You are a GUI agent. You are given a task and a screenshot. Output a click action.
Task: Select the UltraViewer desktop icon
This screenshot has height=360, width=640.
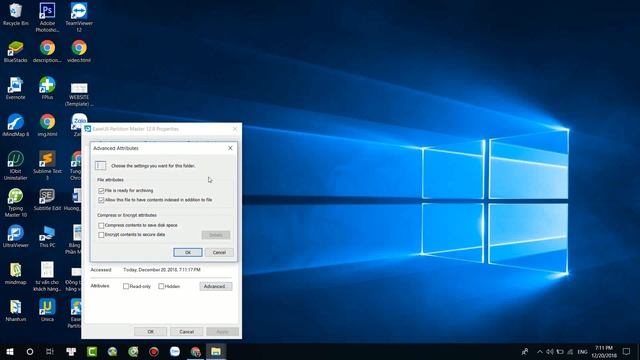coord(16,236)
